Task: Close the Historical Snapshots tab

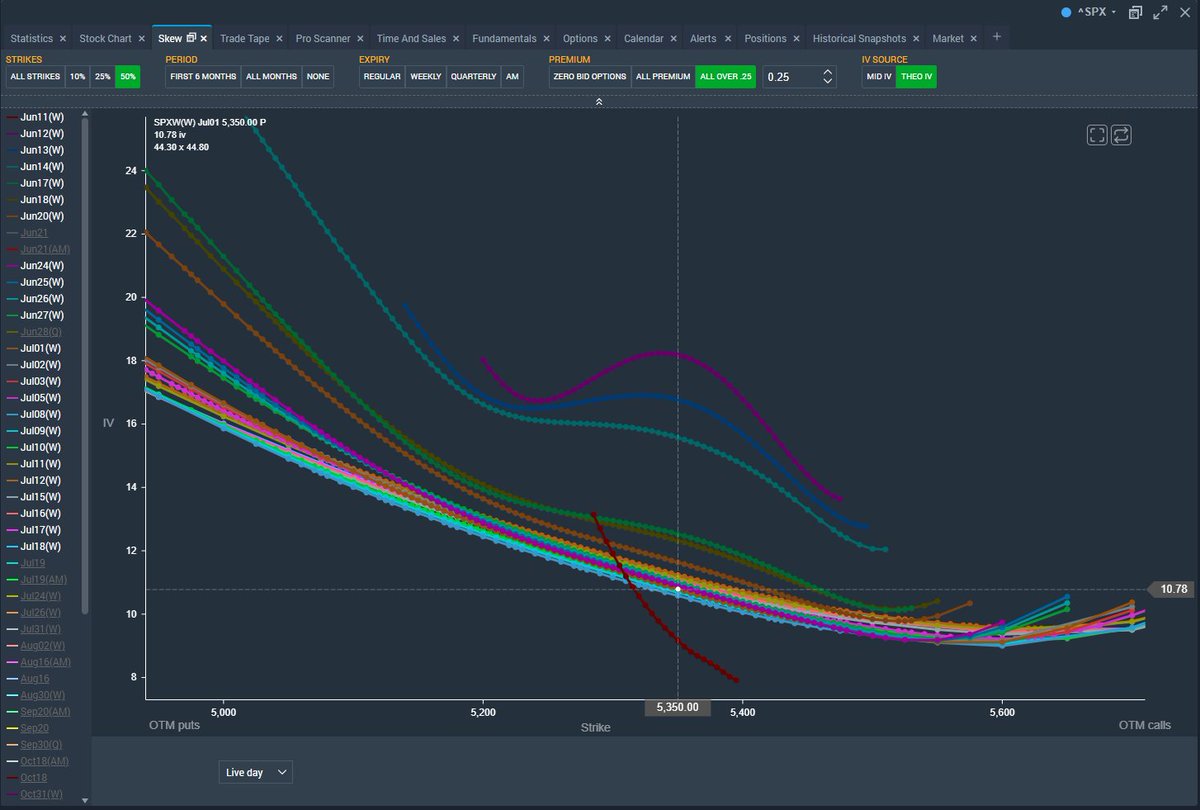Action: click(916, 39)
